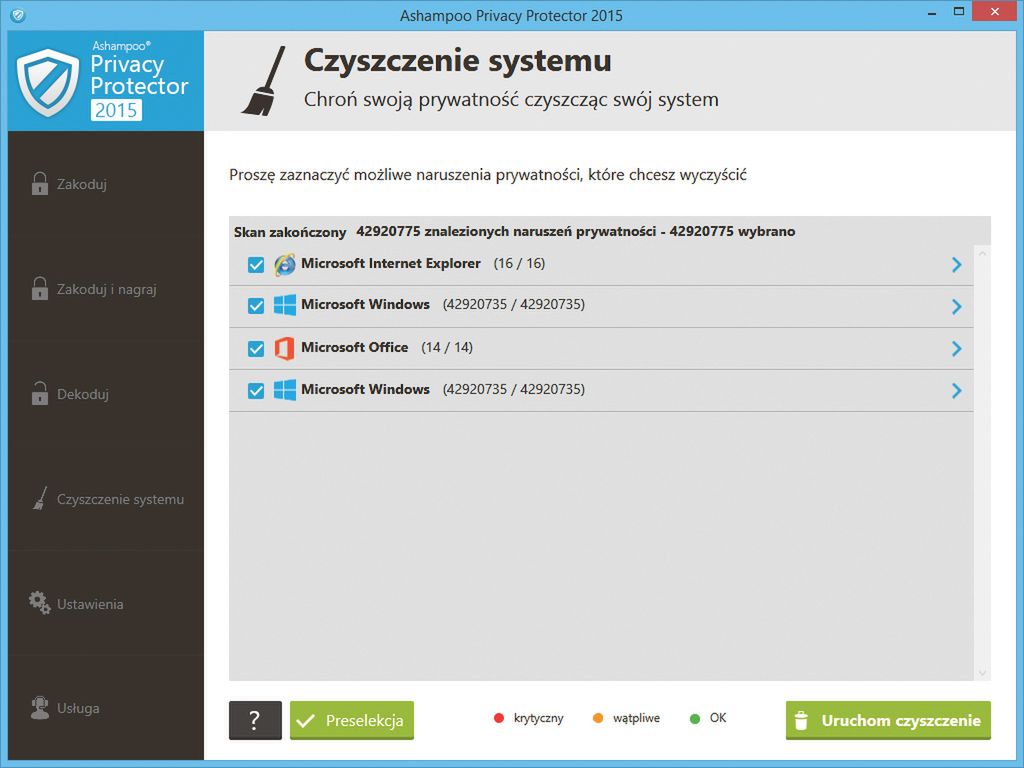The image size is (1024, 768).
Task: Click the question mark help button
Action: (x=255, y=720)
